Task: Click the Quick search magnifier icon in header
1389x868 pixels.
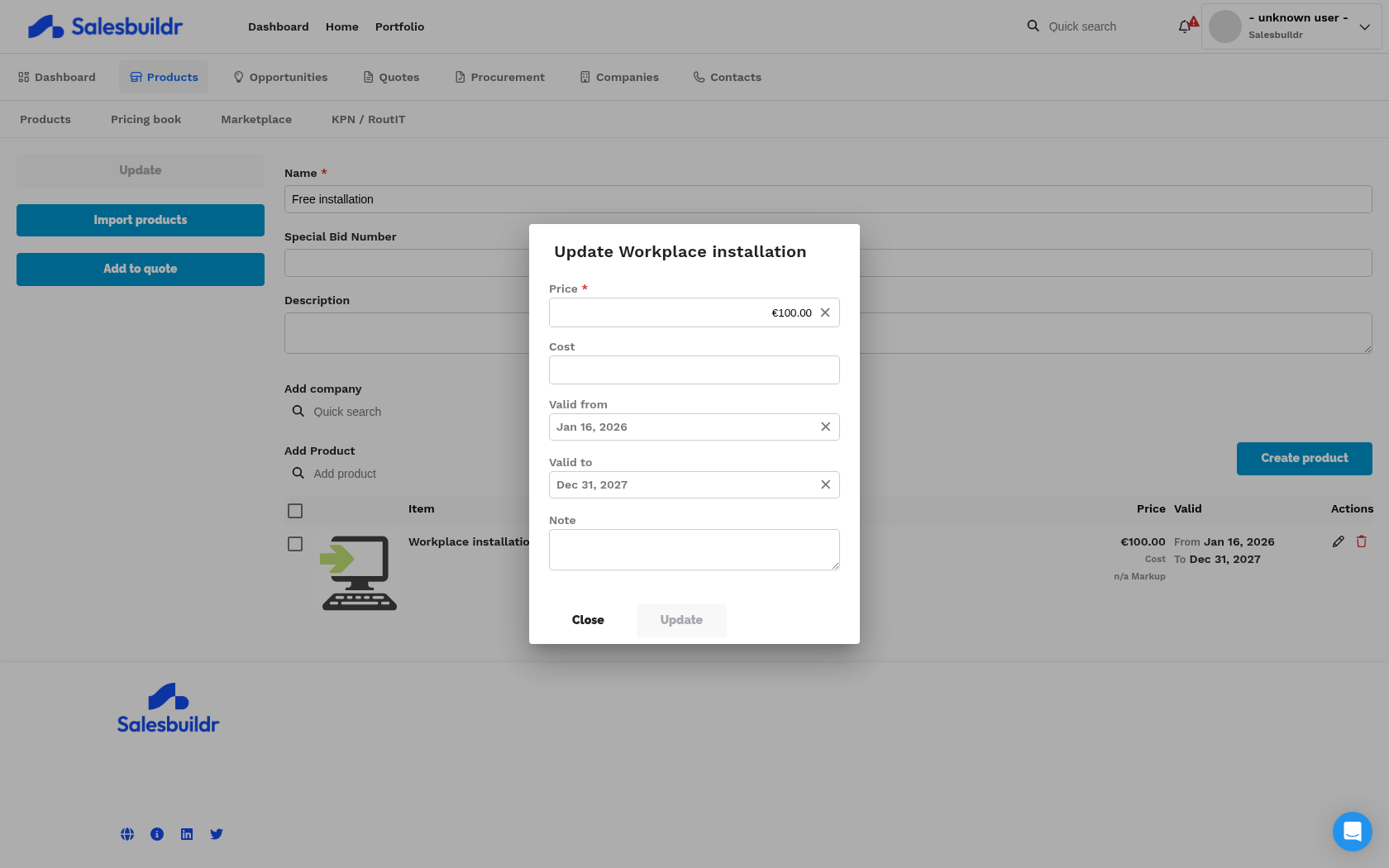Action: [x=1033, y=26]
